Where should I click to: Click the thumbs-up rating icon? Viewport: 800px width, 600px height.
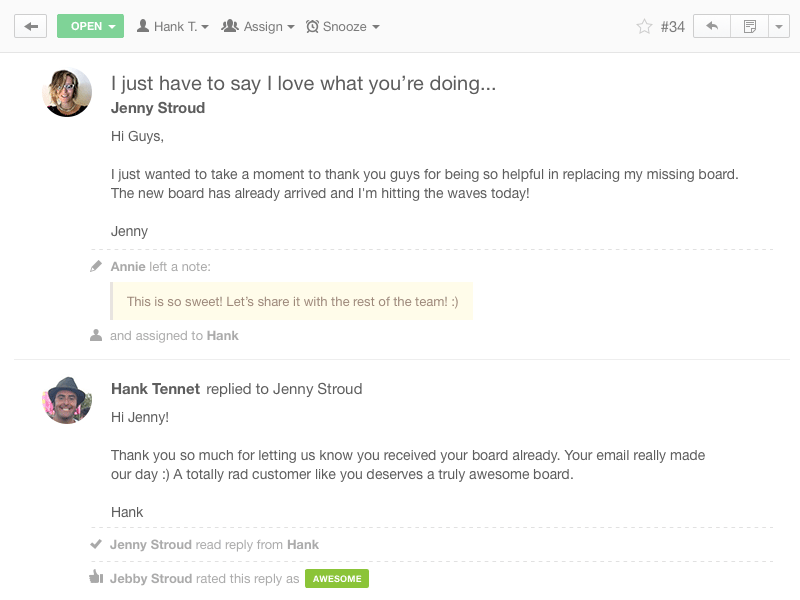pos(96,577)
